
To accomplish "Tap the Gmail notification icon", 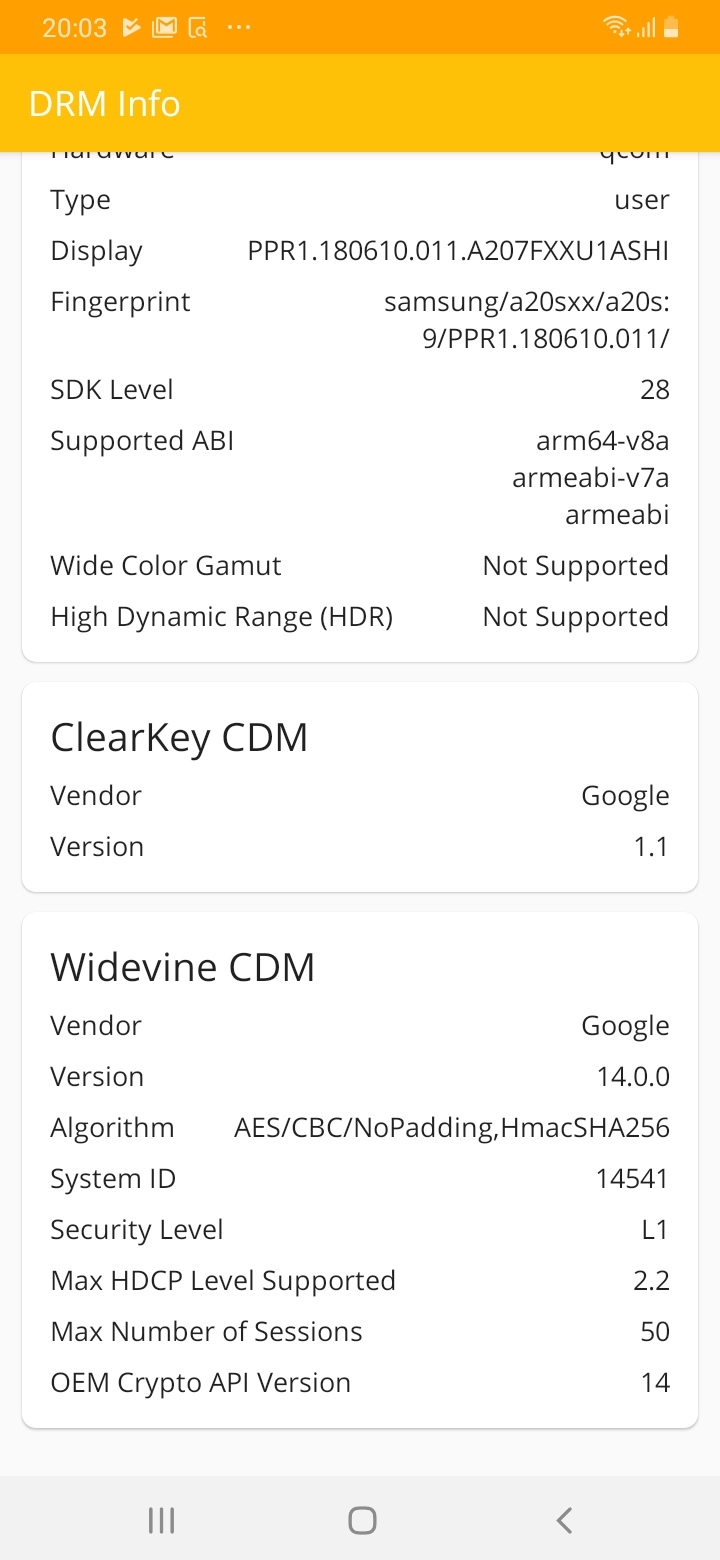I will tap(164, 28).
